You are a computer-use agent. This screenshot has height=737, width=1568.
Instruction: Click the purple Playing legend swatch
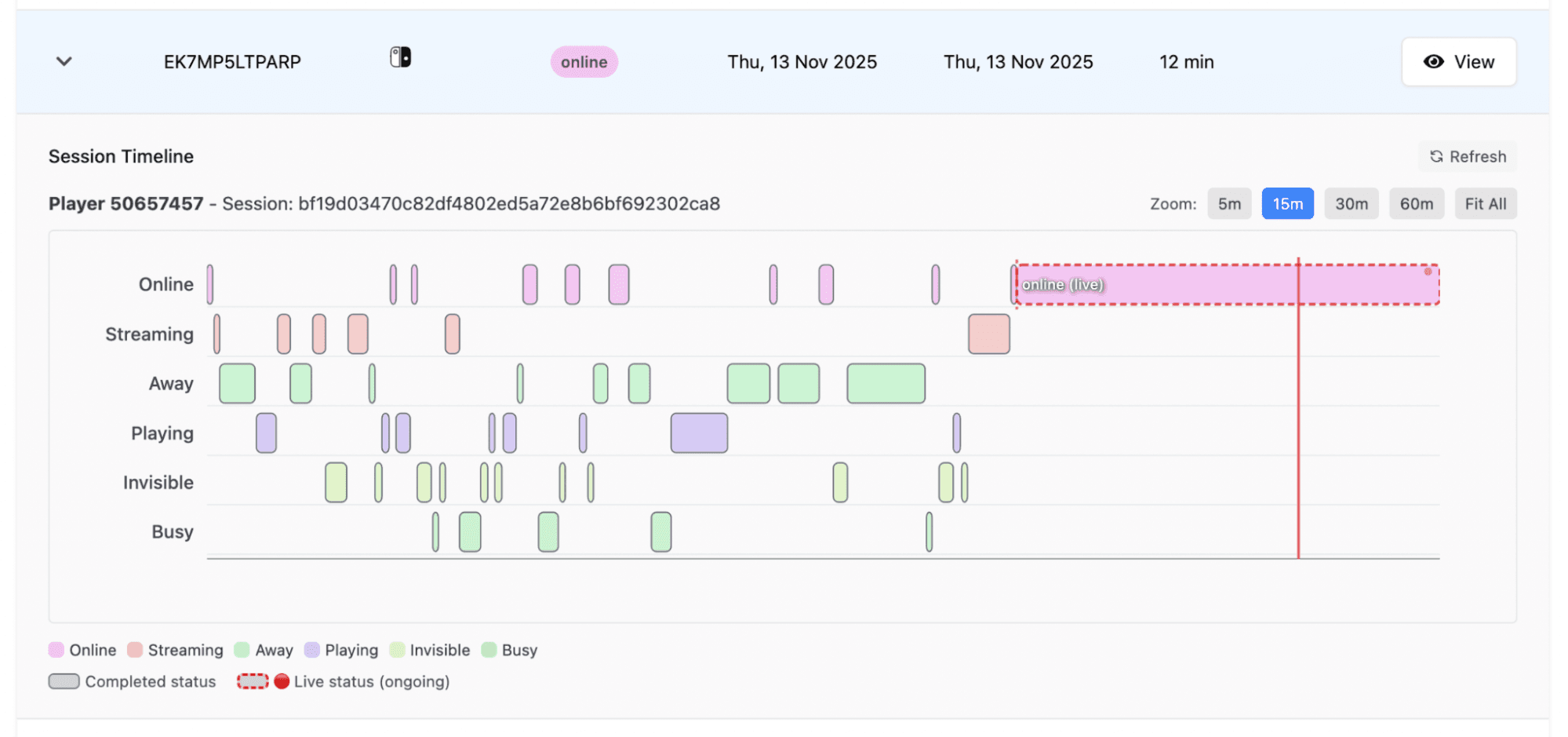pyautogui.click(x=312, y=650)
